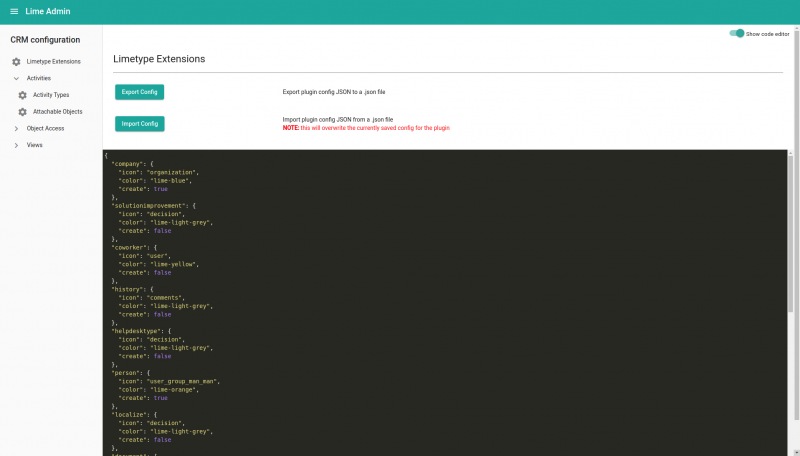Image resolution: width=800 pixels, height=456 pixels.
Task: Click the gear icon beside Attachable Objects
Action: coord(22,112)
